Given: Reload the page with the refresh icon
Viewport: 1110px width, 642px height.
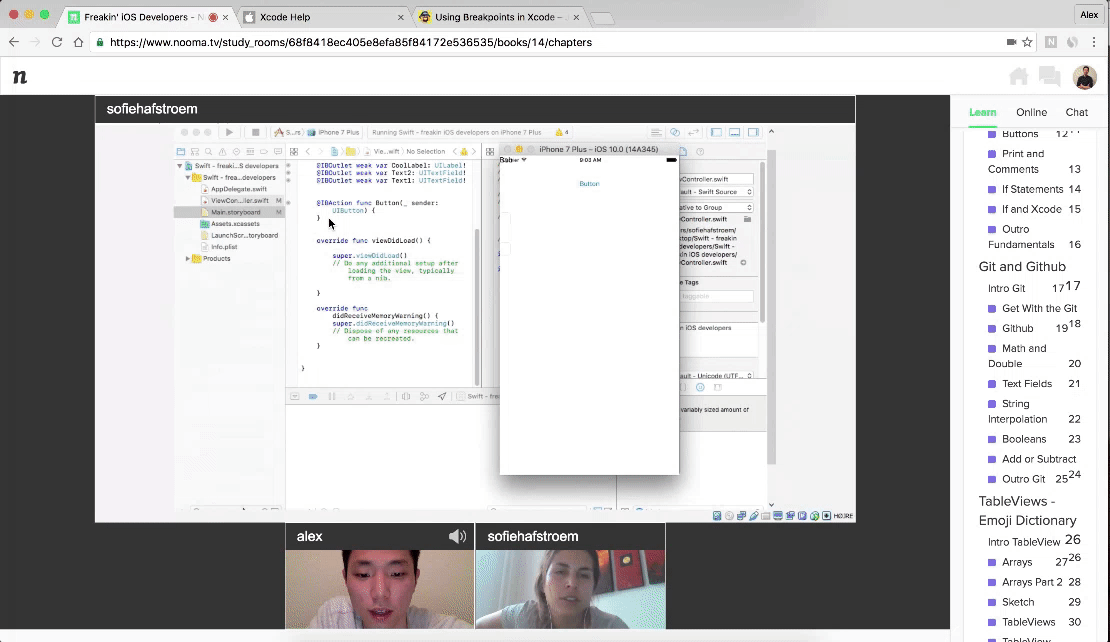Looking at the screenshot, I should click(x=57, y=42).
